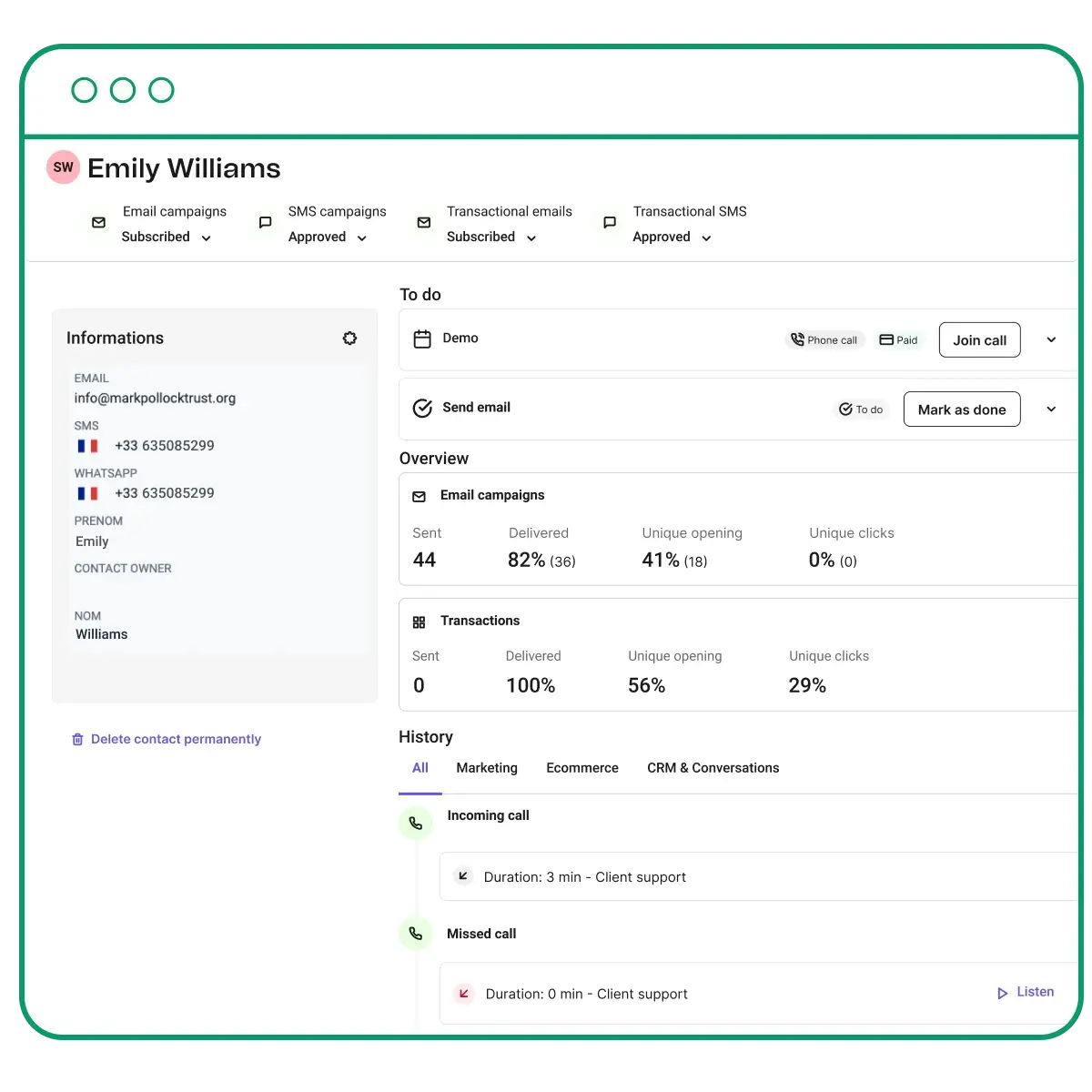This screenshot has height=1092, width=1092.
Task: Select the Email campaigns envelope icon in Overview
Action: (x=420, y=497)
